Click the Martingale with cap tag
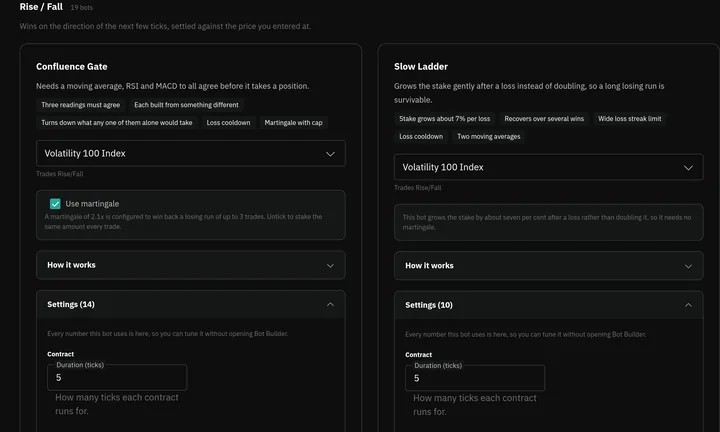Viewport: 720px width, 432px height. click(293, 123)
